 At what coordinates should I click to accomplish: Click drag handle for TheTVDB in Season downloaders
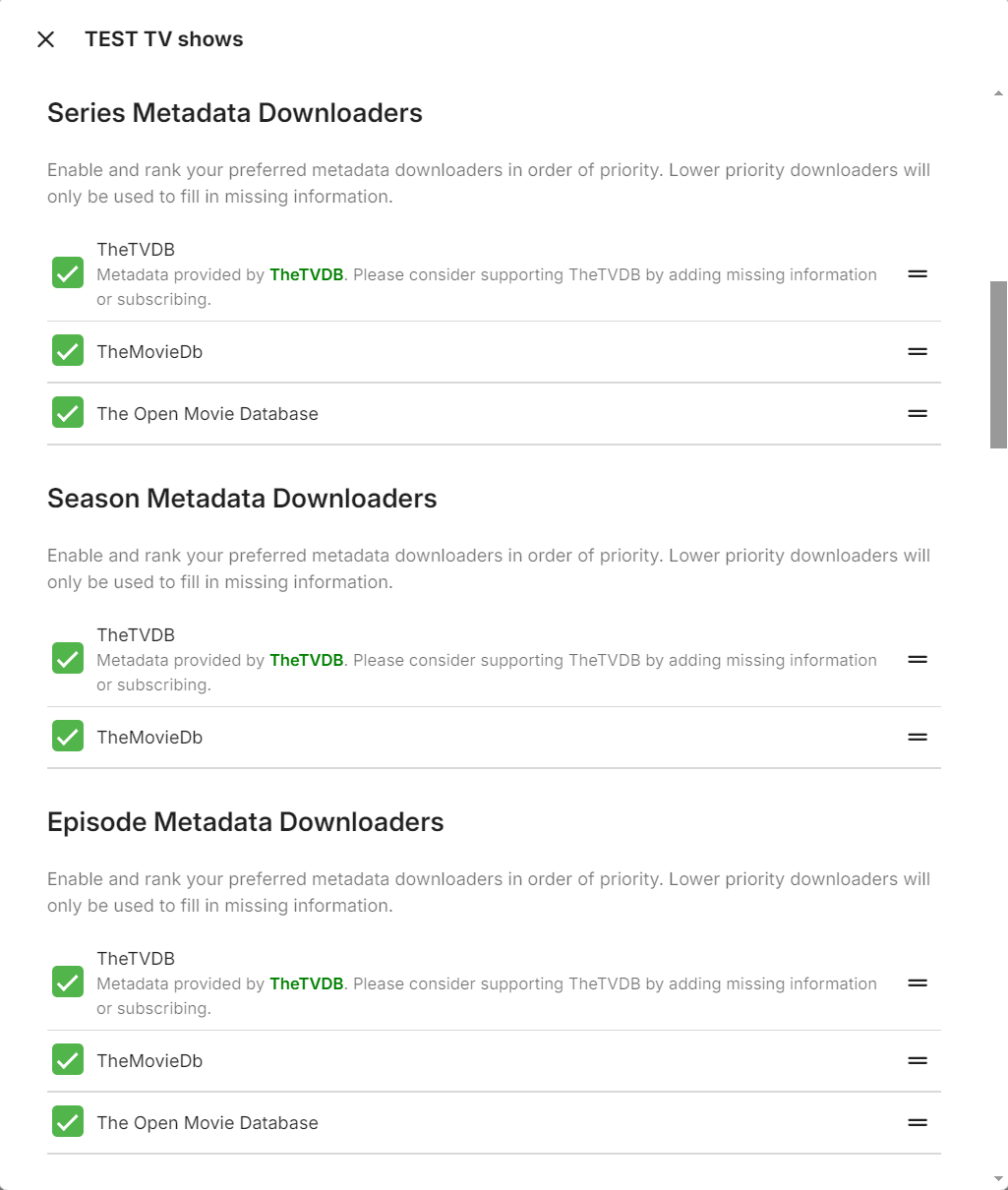tap(918, 660)
